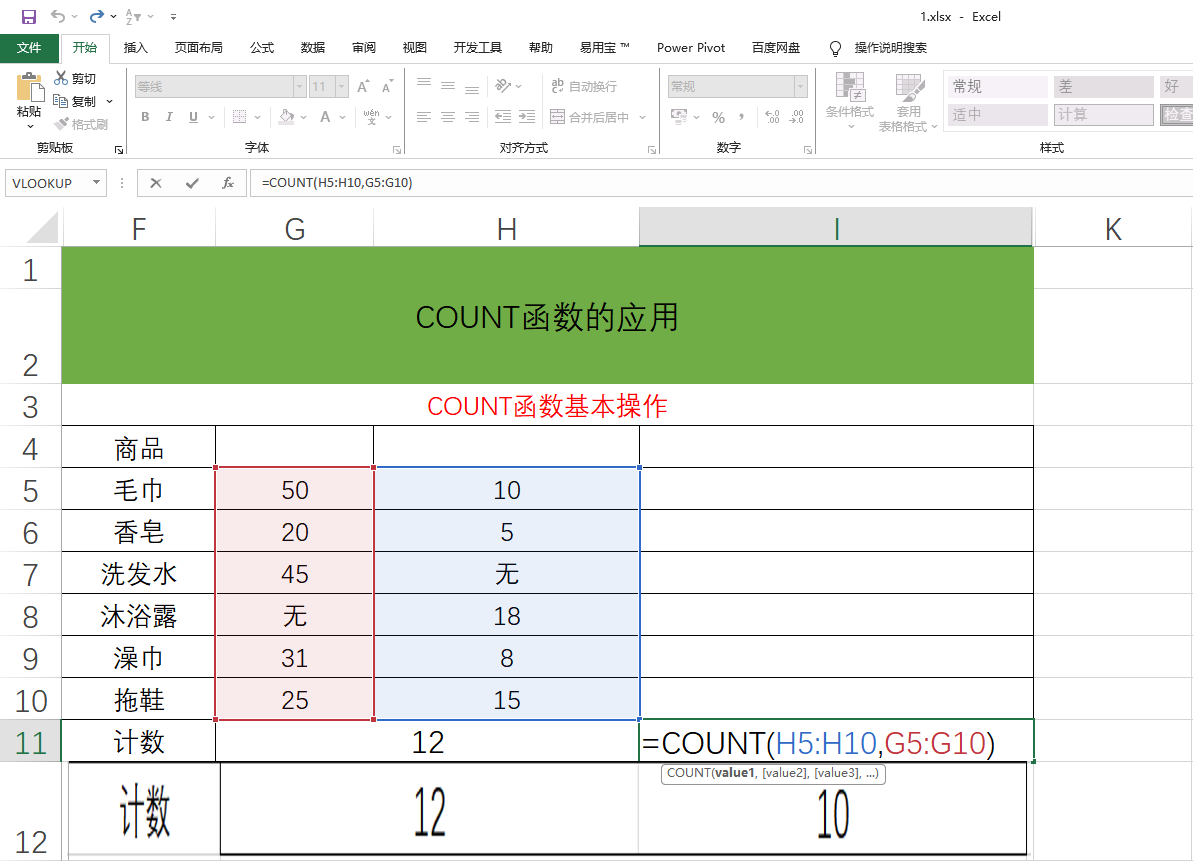Click the formula bar text field

click(723, 183)
